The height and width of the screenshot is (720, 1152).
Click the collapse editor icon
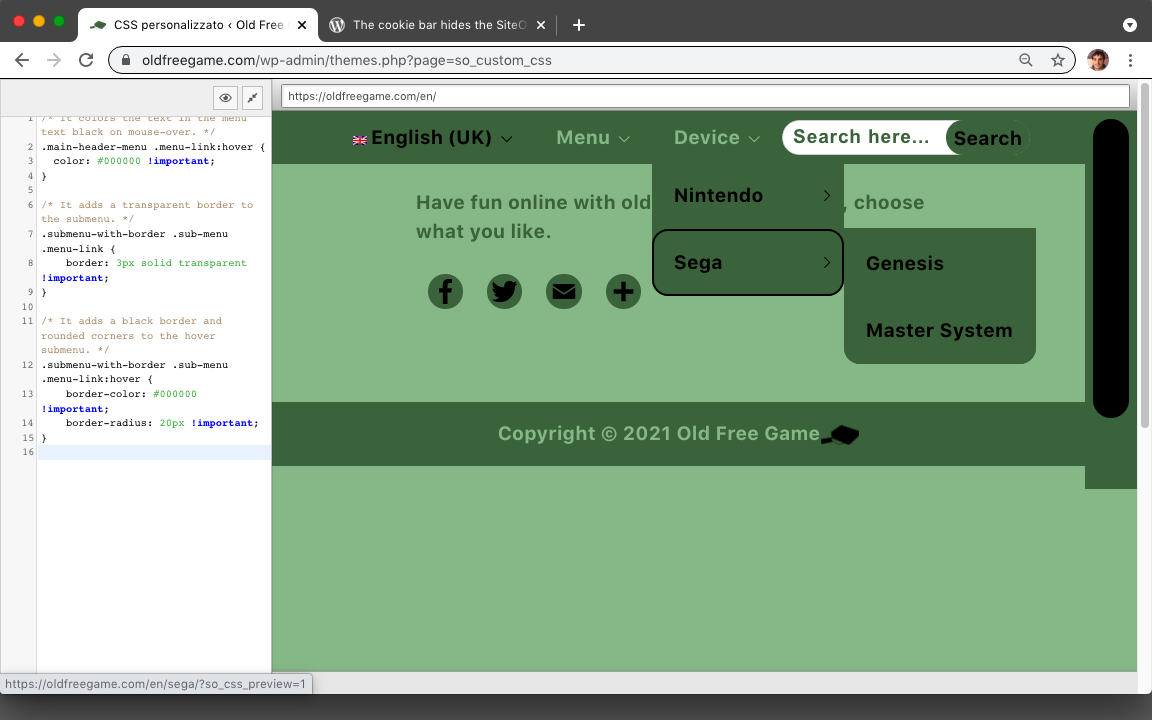point(252,98)
